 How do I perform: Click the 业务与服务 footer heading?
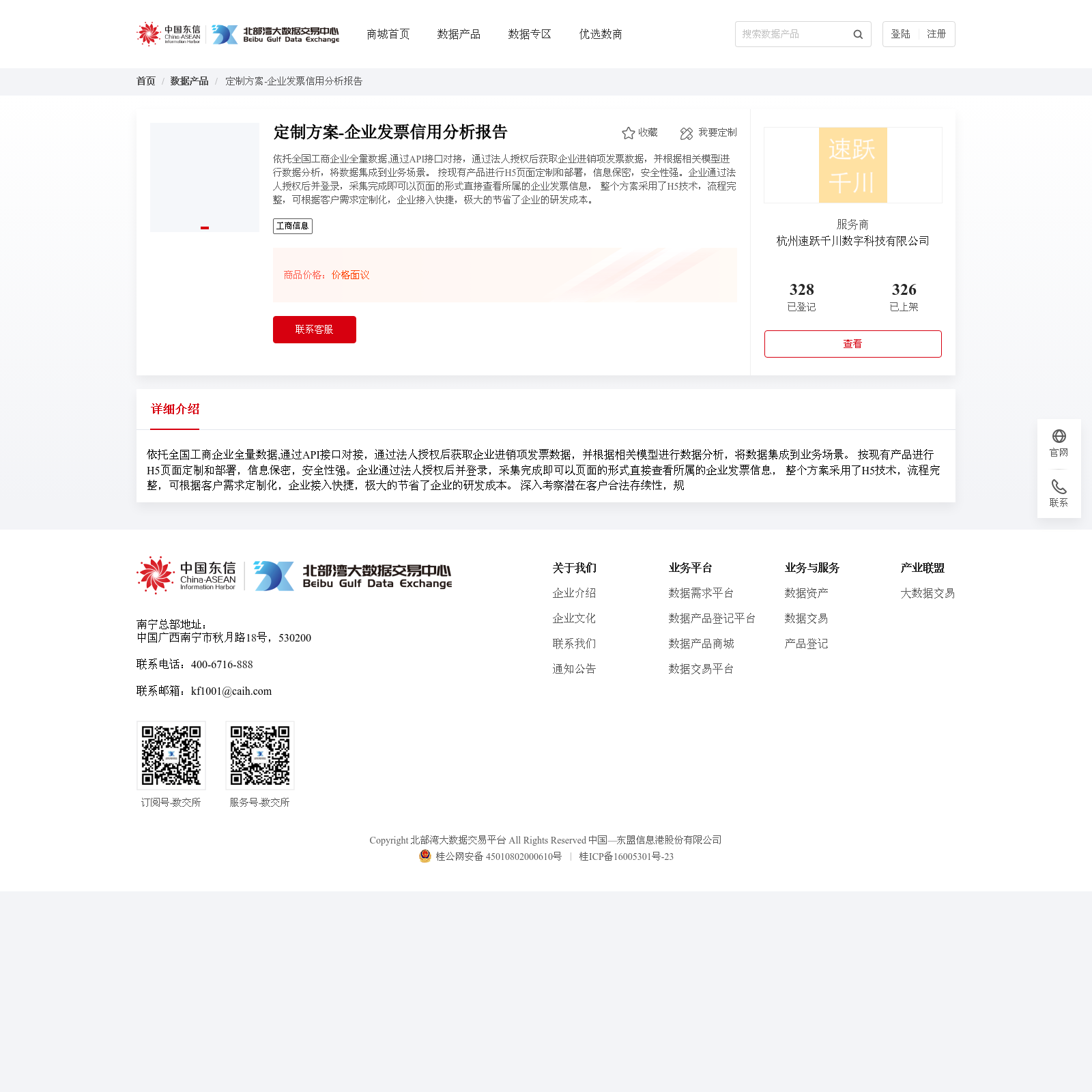tap(812, 568)
